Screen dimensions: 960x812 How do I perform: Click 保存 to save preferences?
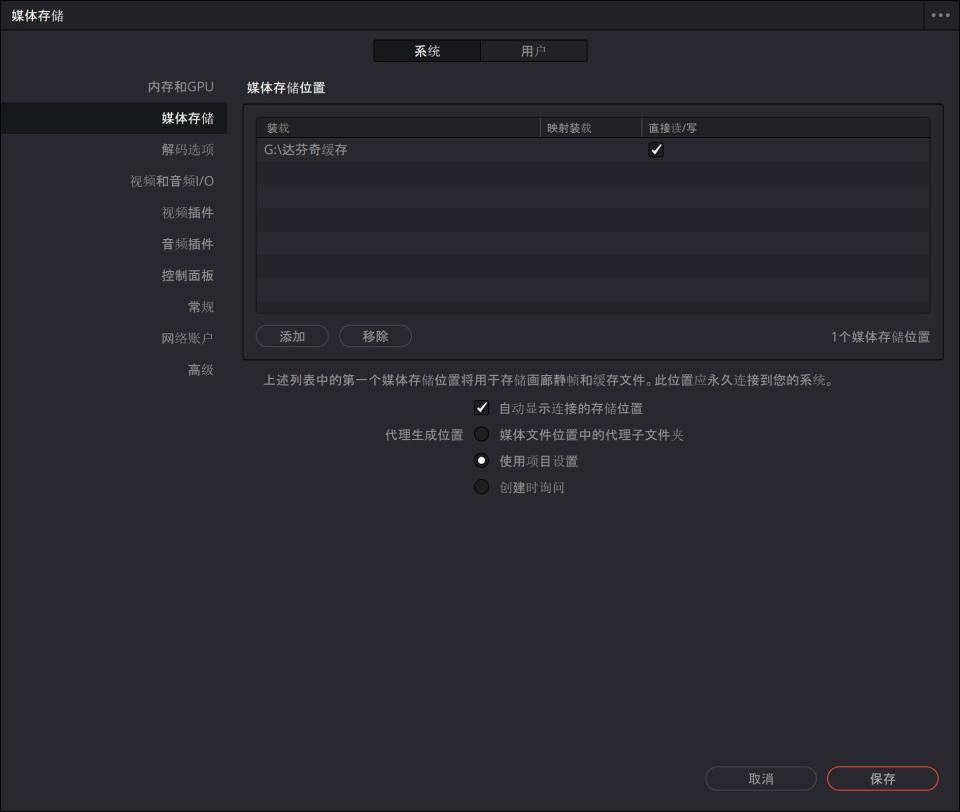[x=882, y=778]
